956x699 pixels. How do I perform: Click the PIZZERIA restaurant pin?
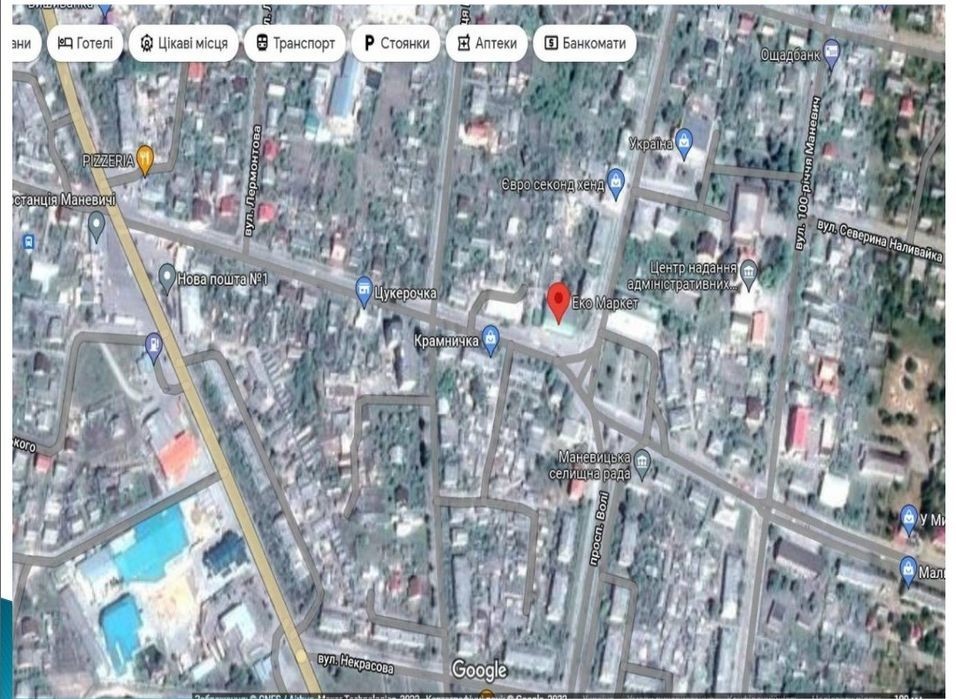144,160
